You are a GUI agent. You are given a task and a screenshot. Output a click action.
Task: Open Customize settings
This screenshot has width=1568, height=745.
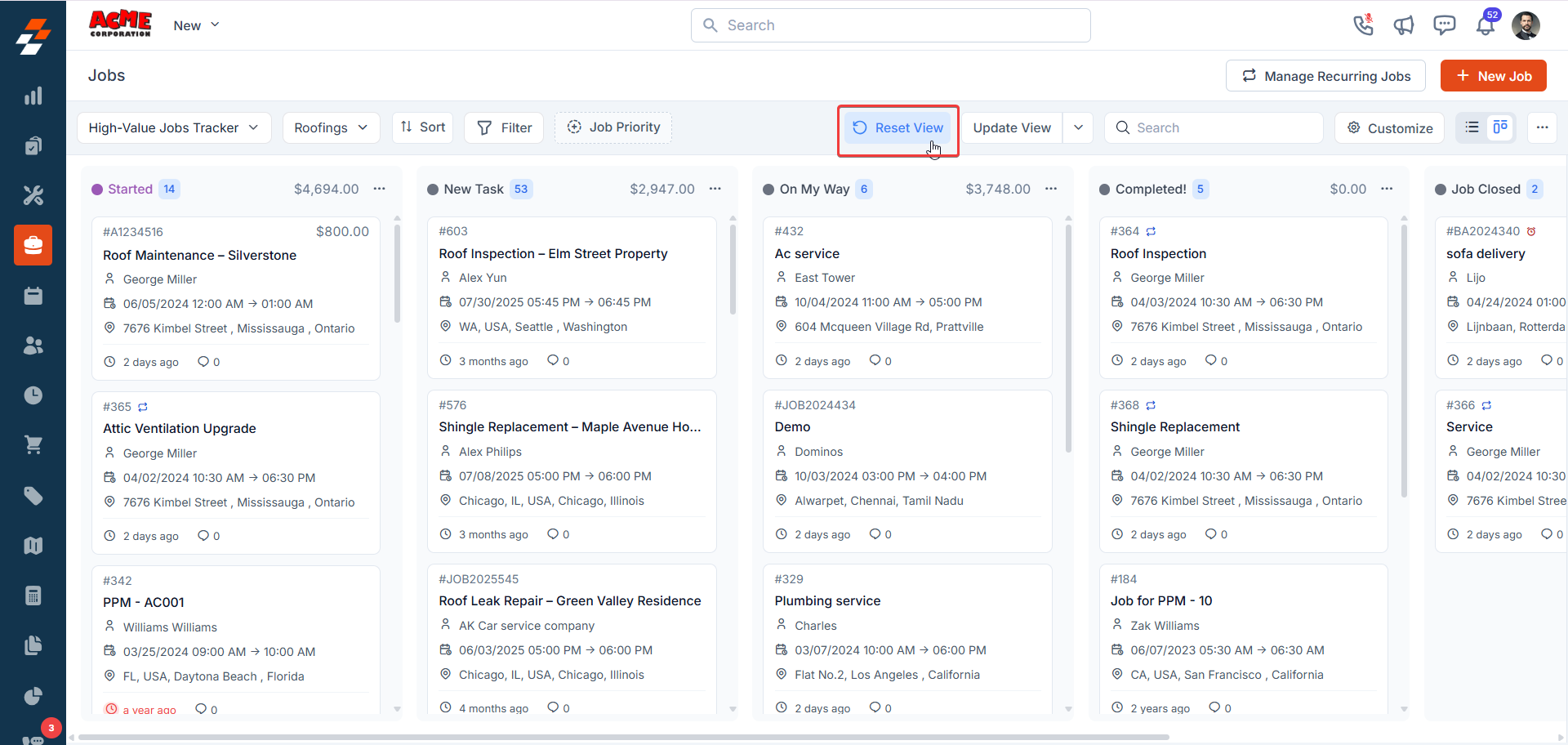(1389, 127)
